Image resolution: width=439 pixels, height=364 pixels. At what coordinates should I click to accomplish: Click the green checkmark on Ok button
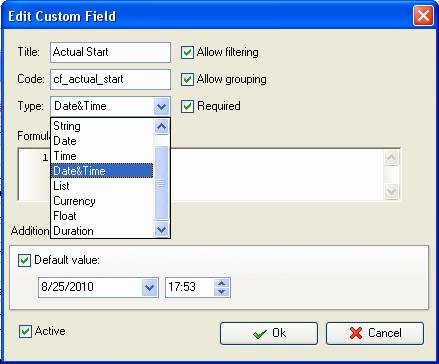(260, 333)
